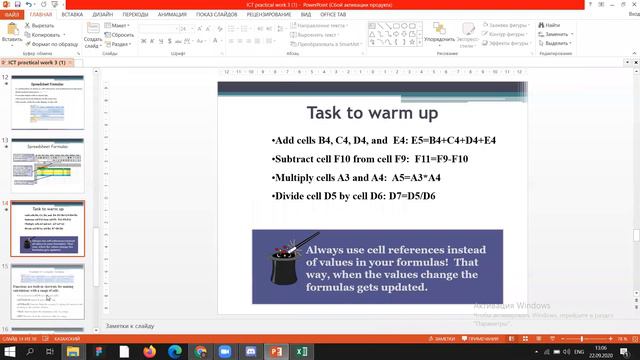Switch to the Slide Show (Показ слайдов) tab
This screenshot has width=640, height=360.
(216, 14)
